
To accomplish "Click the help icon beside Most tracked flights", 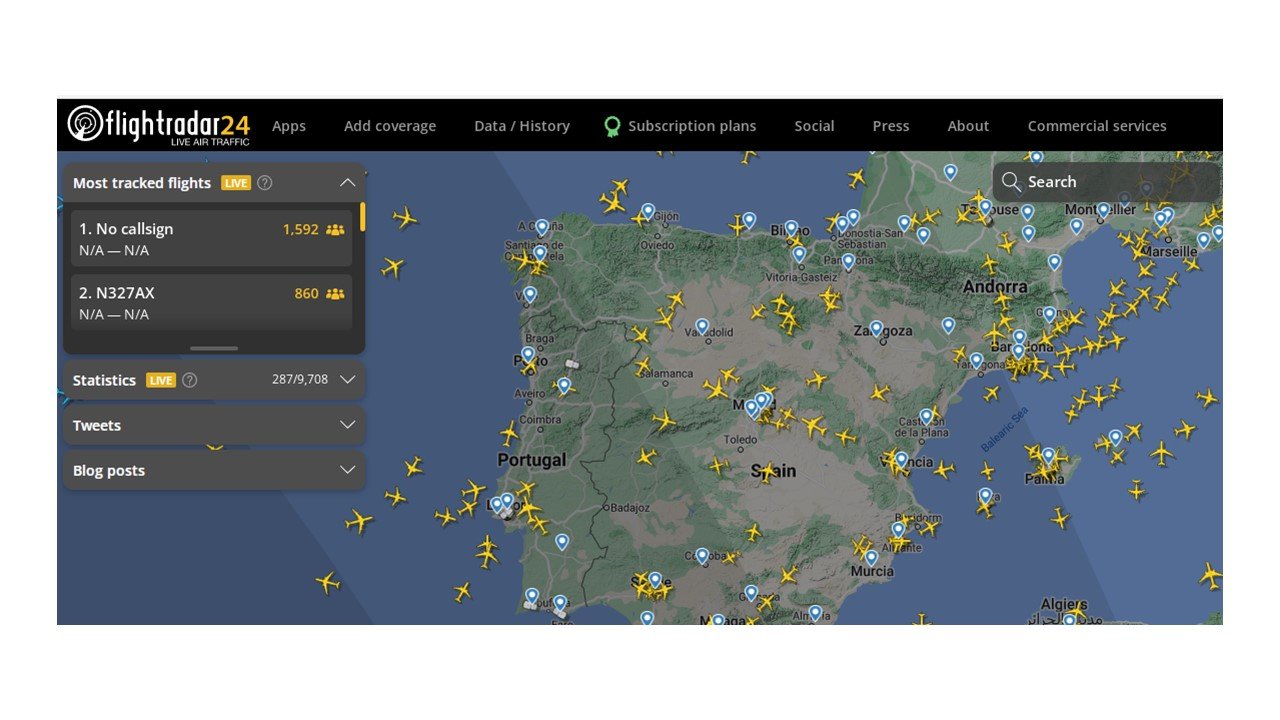I will pyautogui.click(x=264, y=183).
